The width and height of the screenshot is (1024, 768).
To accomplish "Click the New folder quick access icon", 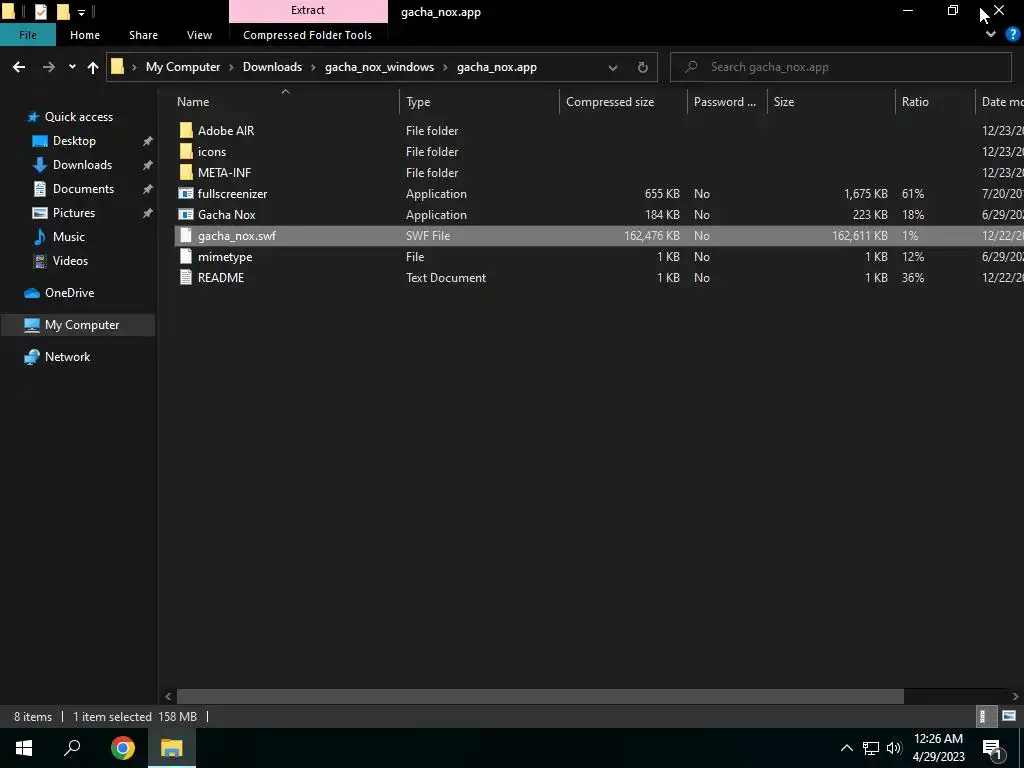I will (63, 11).
